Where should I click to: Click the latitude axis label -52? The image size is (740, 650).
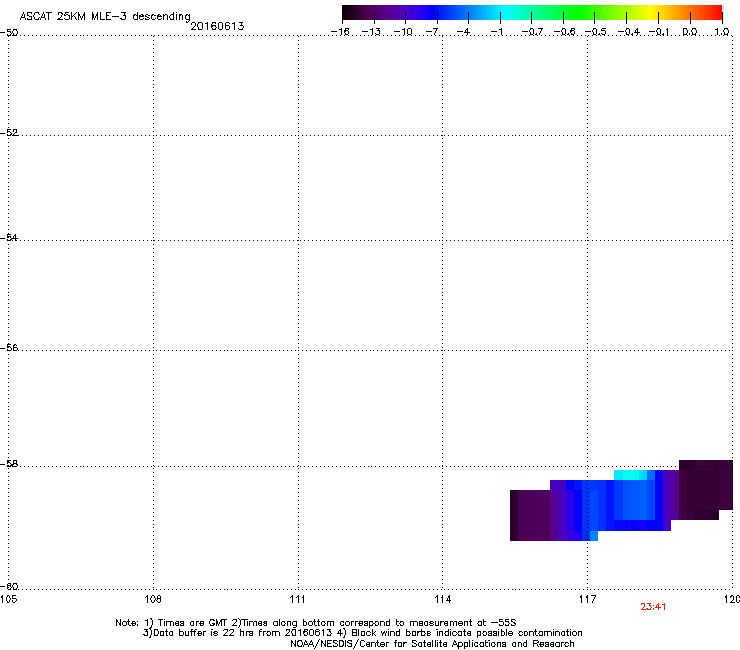point(9,133)
